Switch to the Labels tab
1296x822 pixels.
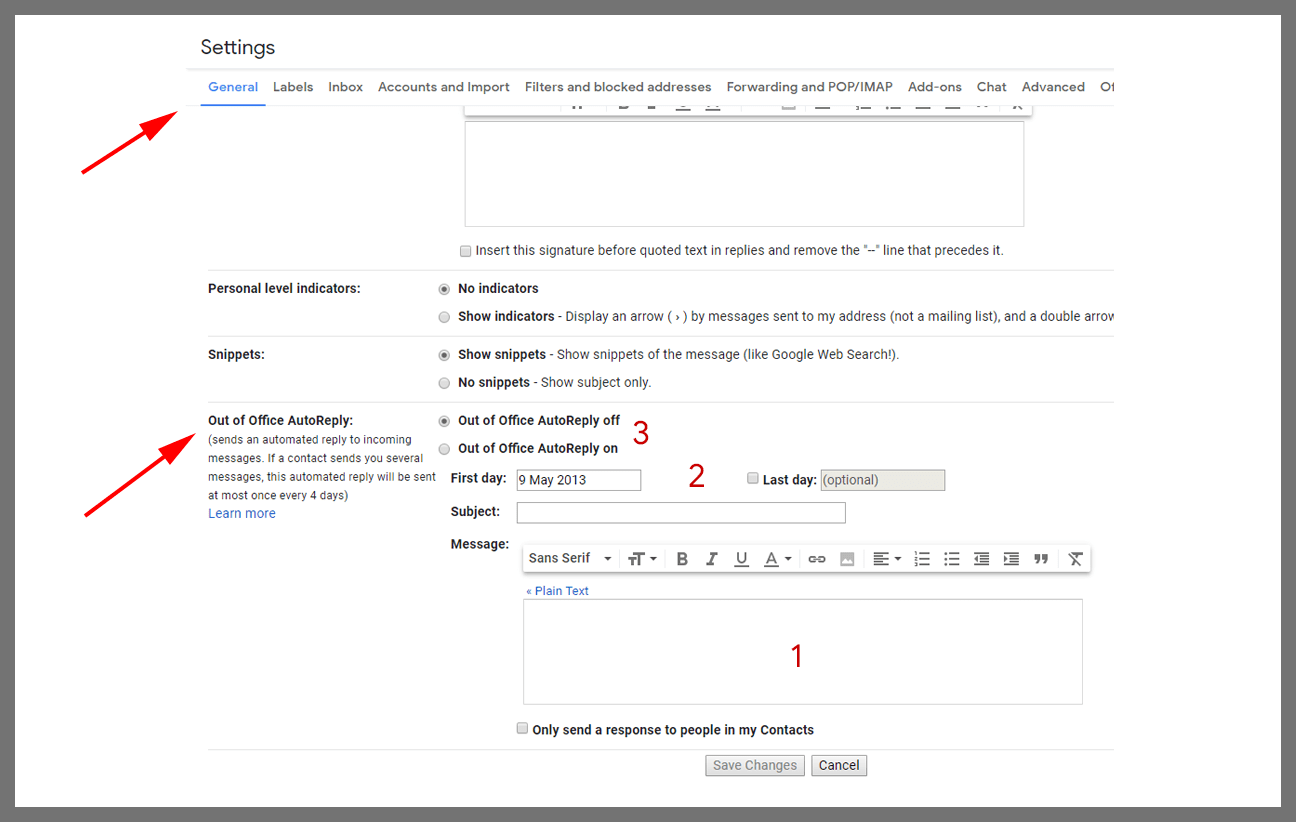pyautogui.click(x=293, y=87)
